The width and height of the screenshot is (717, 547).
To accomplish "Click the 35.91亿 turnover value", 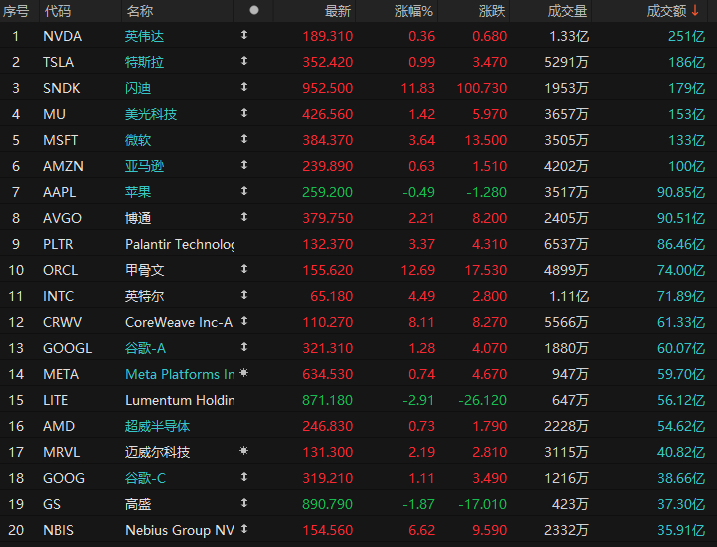I will pos(681,531).
